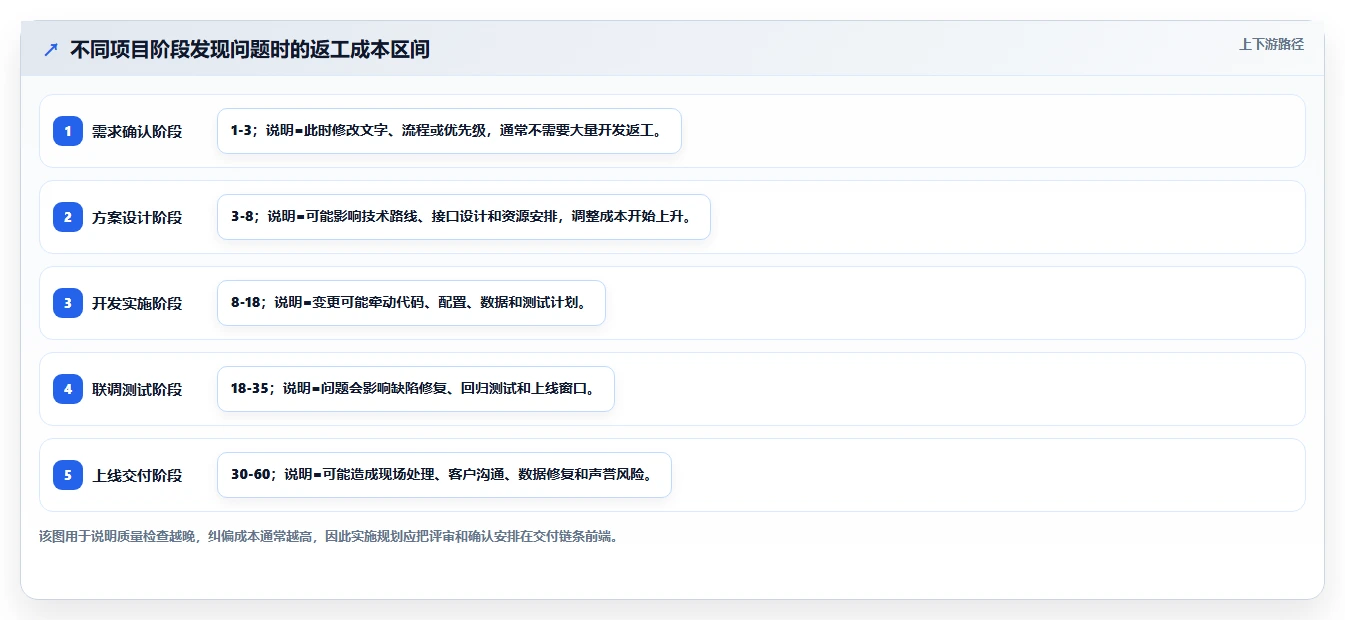Select the 方案设计阶段 label
The height and width of the screenshot is (620, 1345).
pyautogui.click(x=137, y=217)
